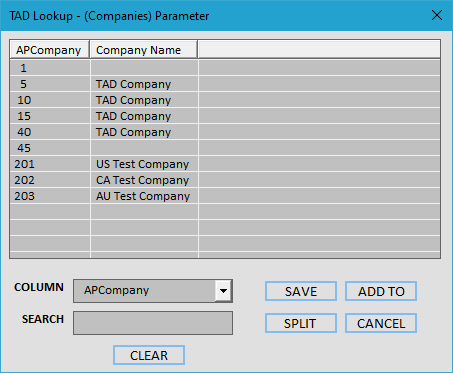Select TAD Company name in row 10
Screen dimensions: 453x373
click(x=144, y=100)
